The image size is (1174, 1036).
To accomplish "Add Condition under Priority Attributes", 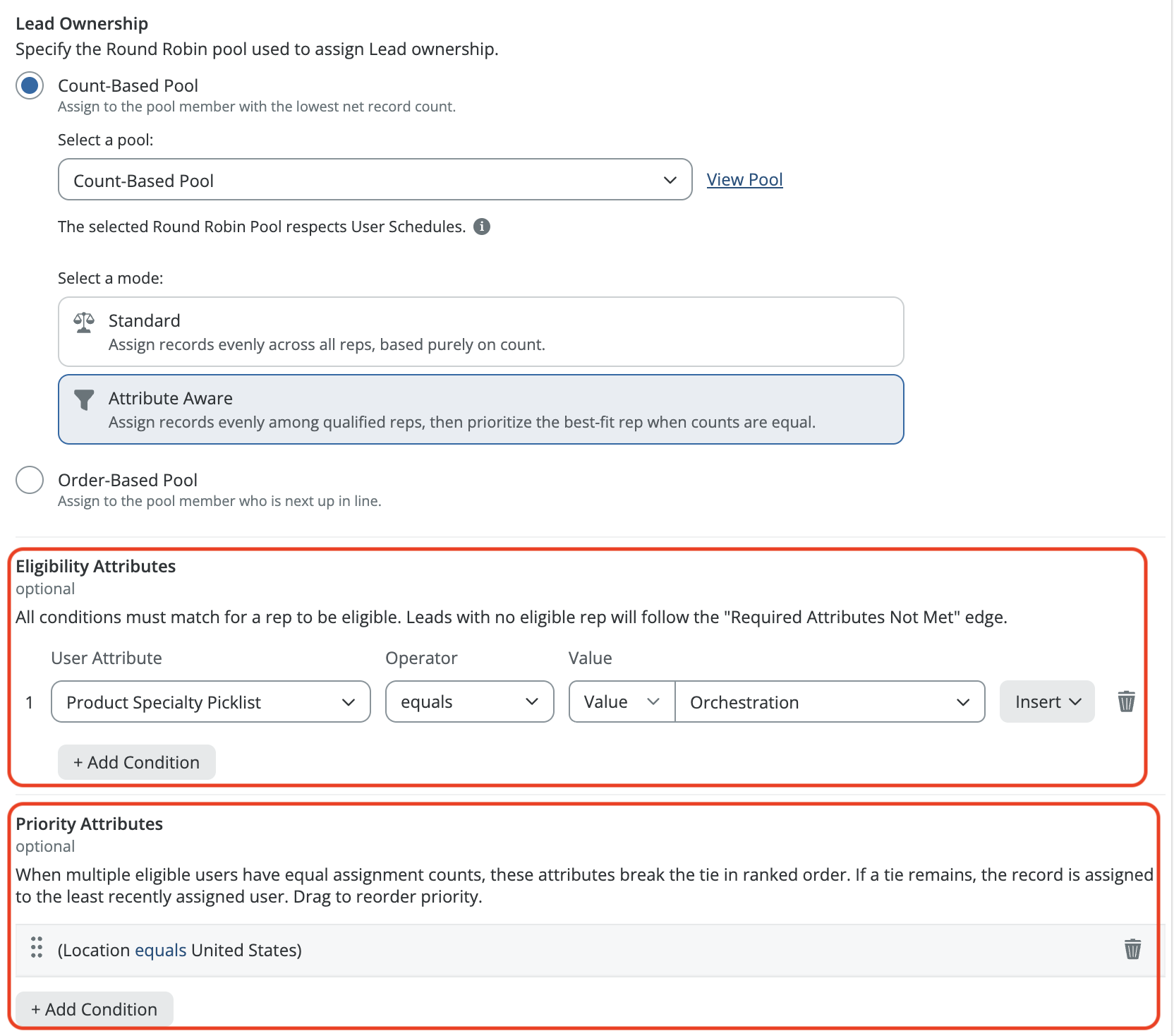I will pyautogui.click(x=95, y=1009).
